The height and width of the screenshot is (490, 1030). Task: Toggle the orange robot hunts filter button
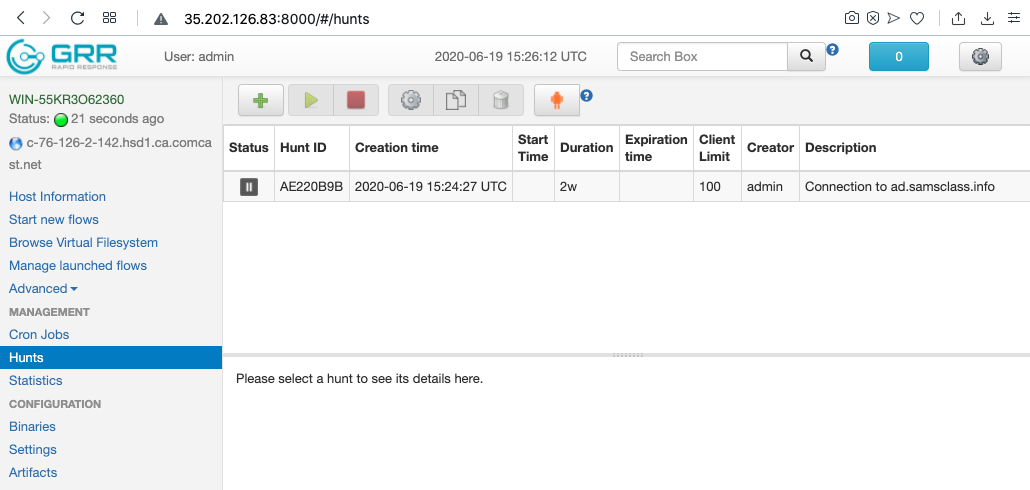[557, 100]
